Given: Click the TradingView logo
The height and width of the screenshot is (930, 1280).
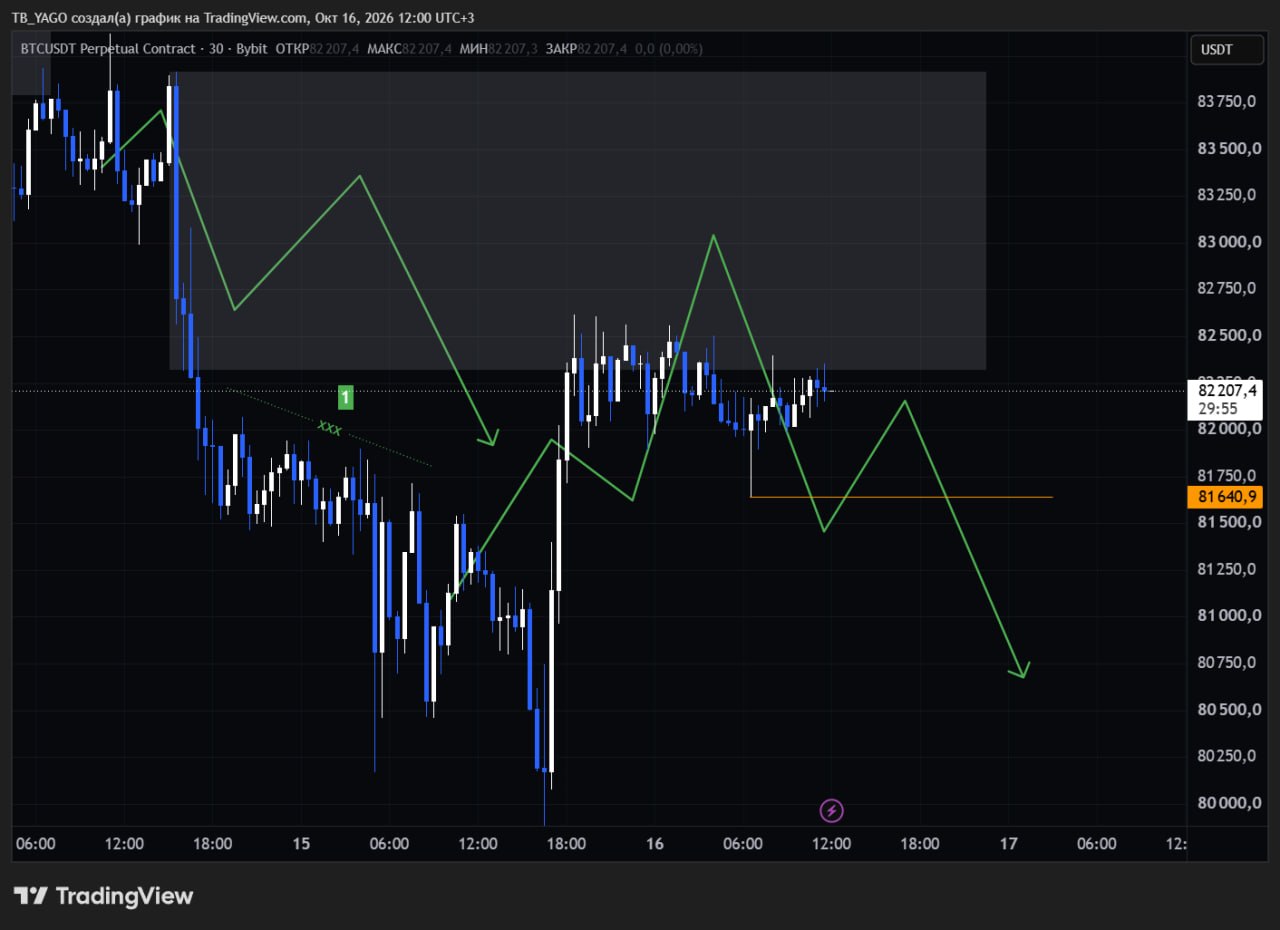Looking at the screenshot, I should coord(103,896).
